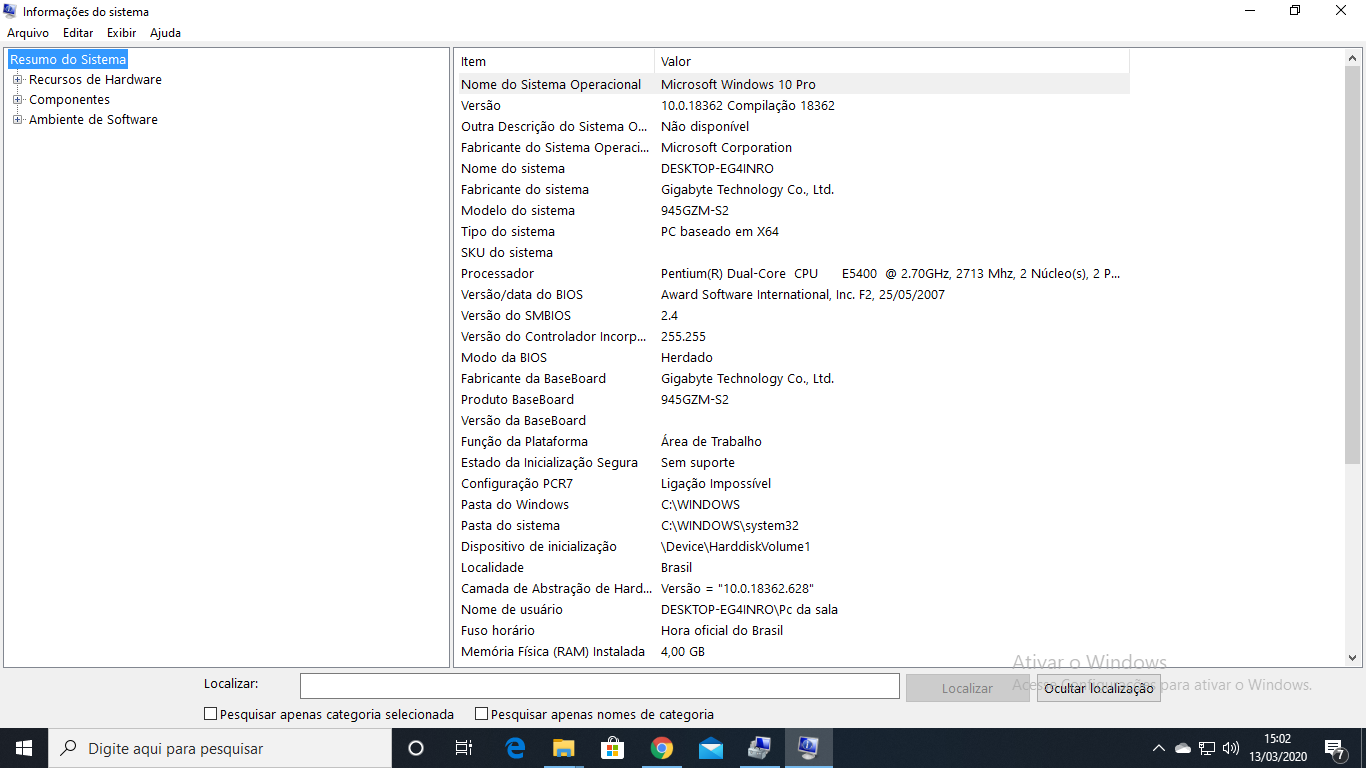Open network status tray icon

coord(1207,748)
